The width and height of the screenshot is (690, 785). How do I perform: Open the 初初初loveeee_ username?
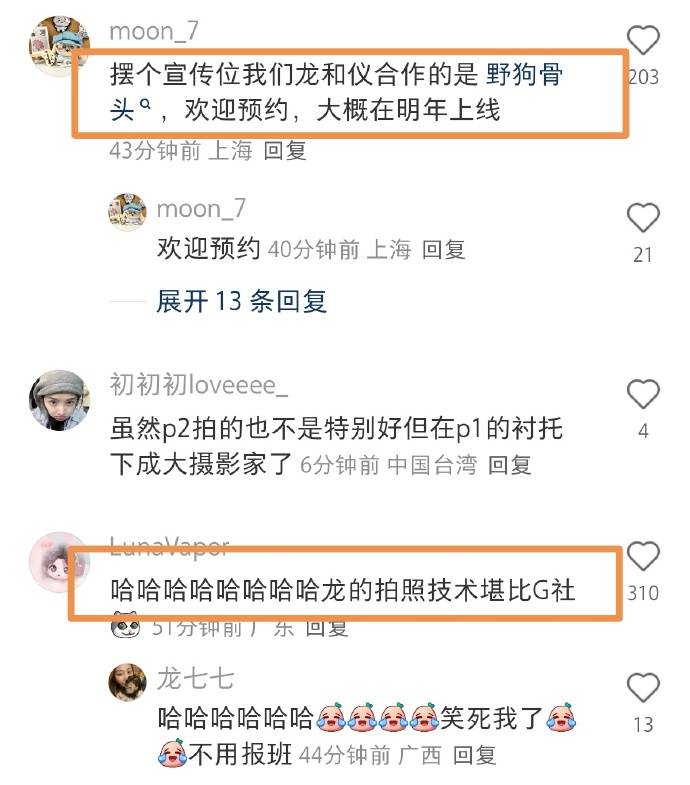tap(199, 385)
